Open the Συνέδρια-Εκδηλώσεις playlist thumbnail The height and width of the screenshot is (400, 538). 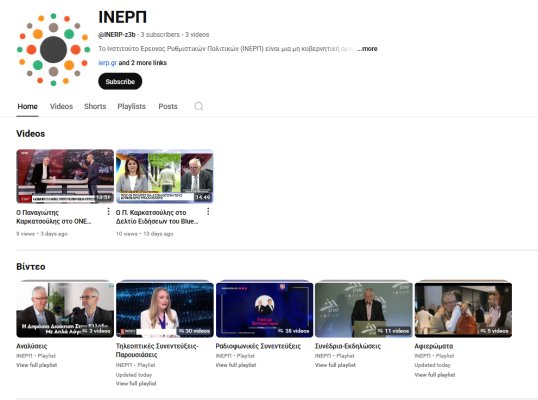coord(364,310)
